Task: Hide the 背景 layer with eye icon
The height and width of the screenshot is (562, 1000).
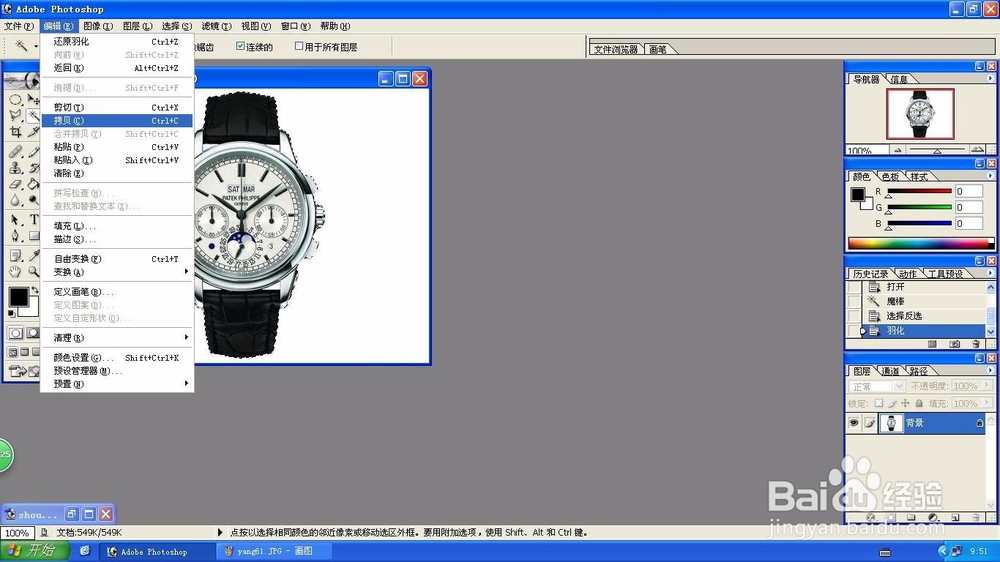Action: pos(854,423)
